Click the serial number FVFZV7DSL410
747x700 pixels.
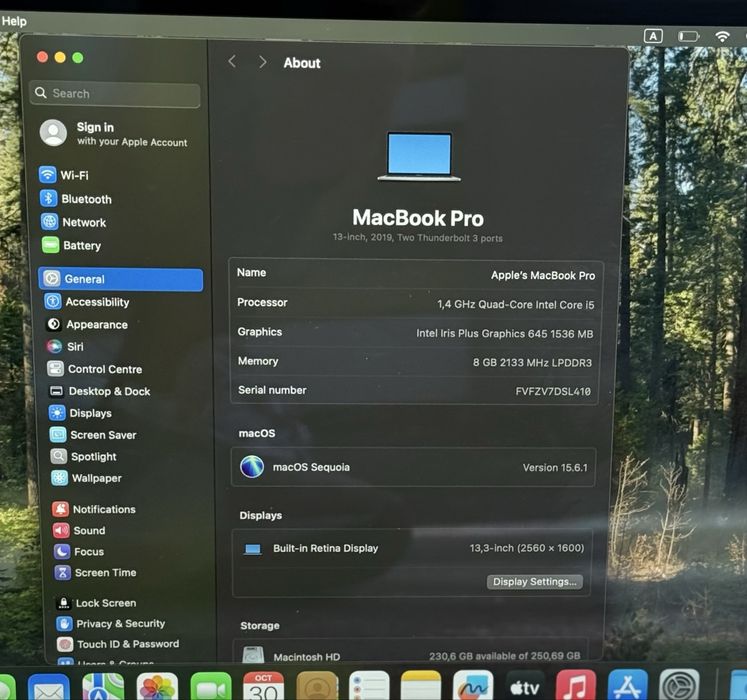click(553, 391)
